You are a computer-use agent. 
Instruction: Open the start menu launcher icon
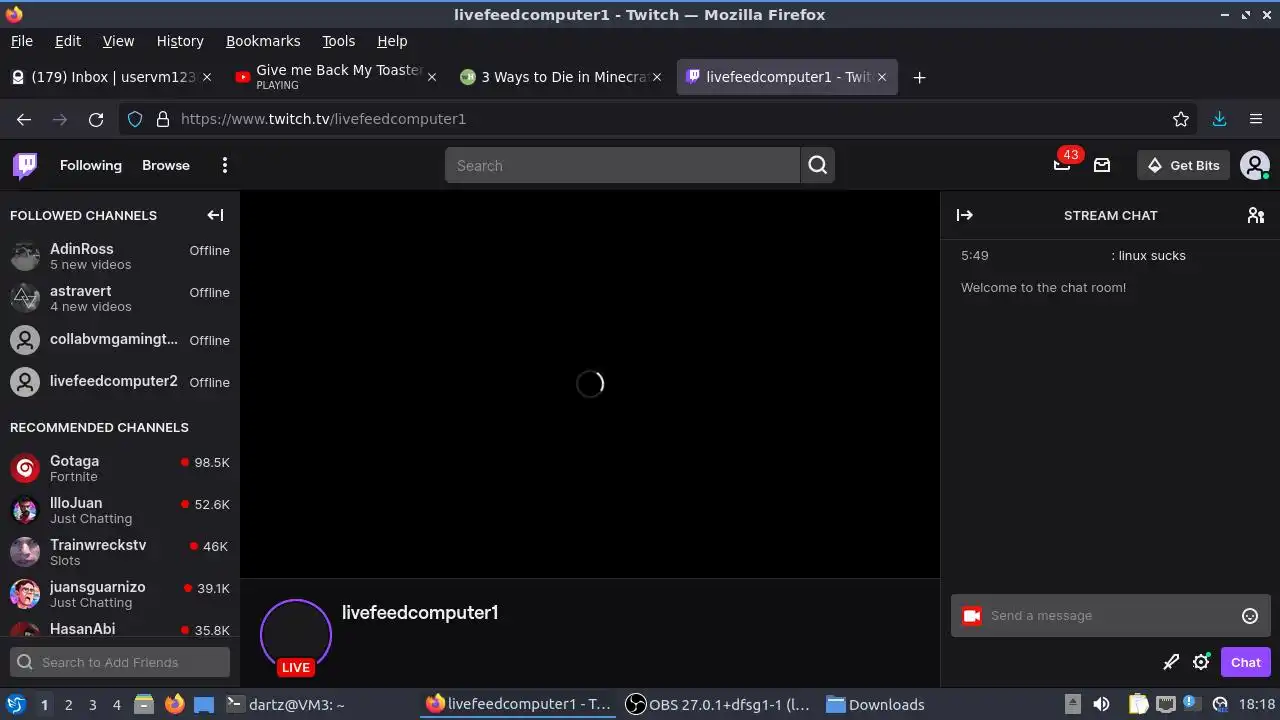coord(15,705)
